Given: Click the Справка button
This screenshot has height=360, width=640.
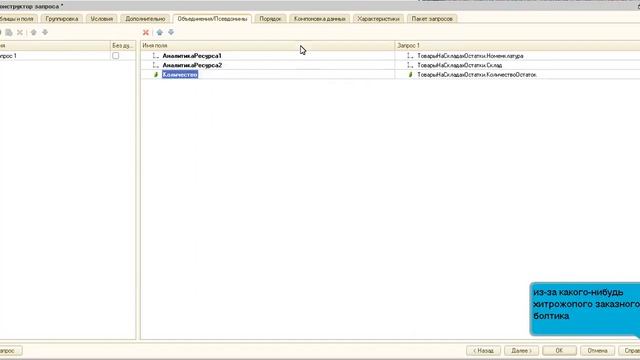Looking at the screenshot, I should pos(629,351).
